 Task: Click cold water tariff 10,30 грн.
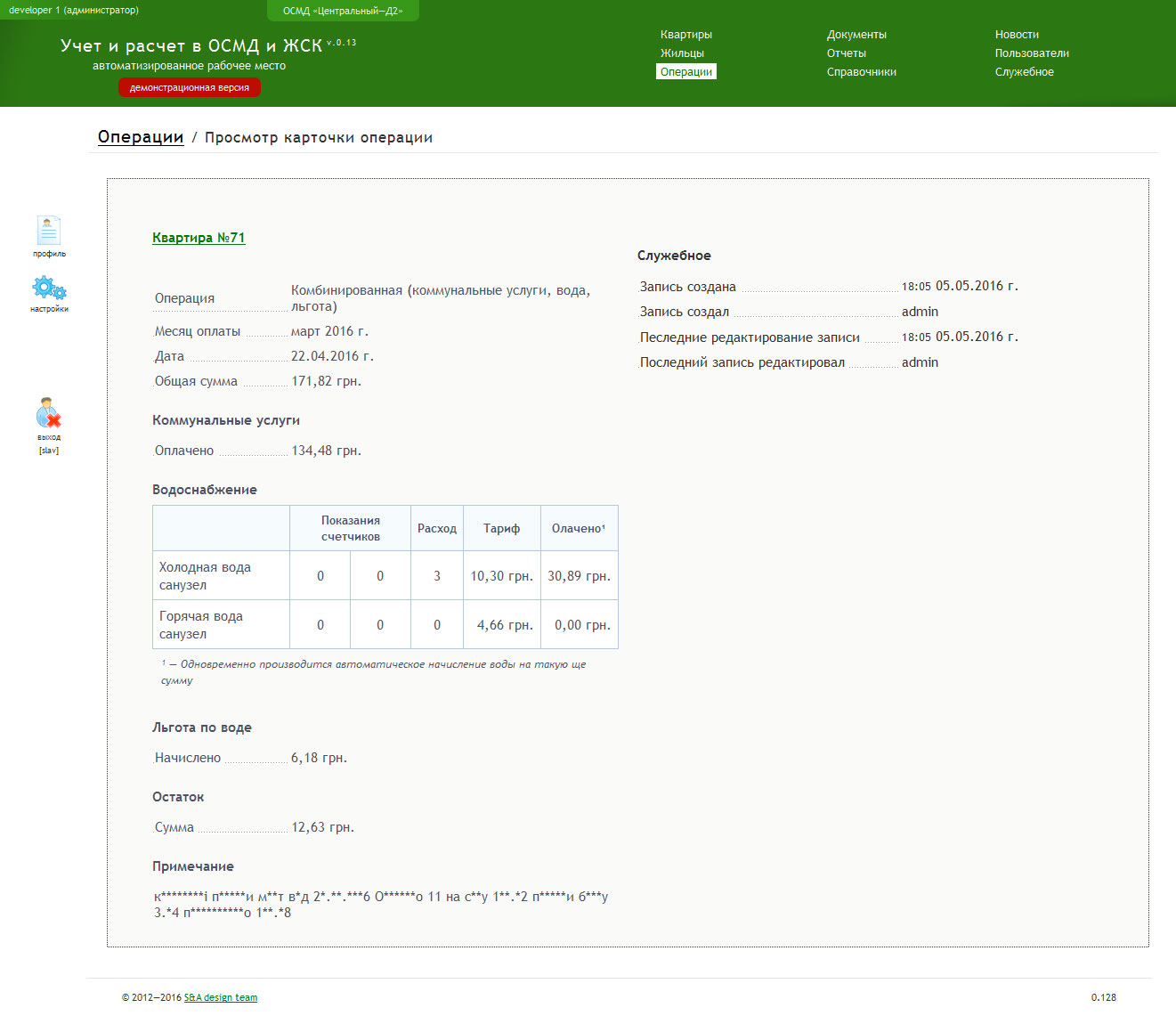[502, 576]
